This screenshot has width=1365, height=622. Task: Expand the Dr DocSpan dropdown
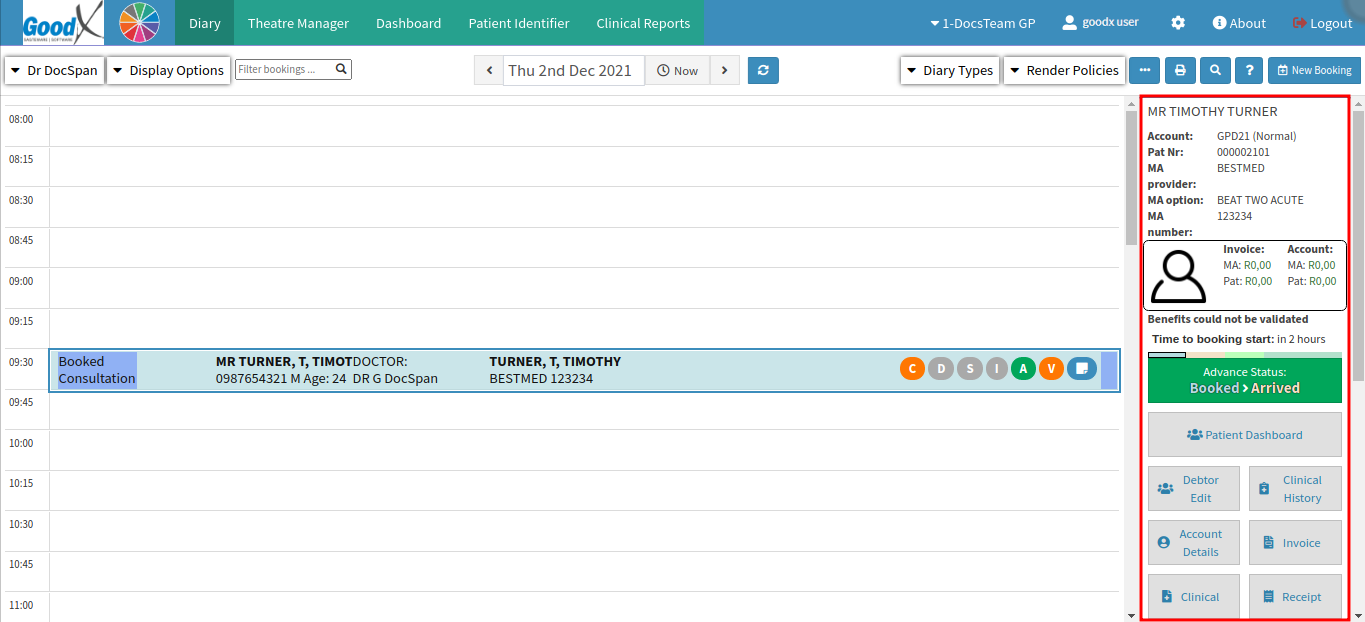(55, 70)
